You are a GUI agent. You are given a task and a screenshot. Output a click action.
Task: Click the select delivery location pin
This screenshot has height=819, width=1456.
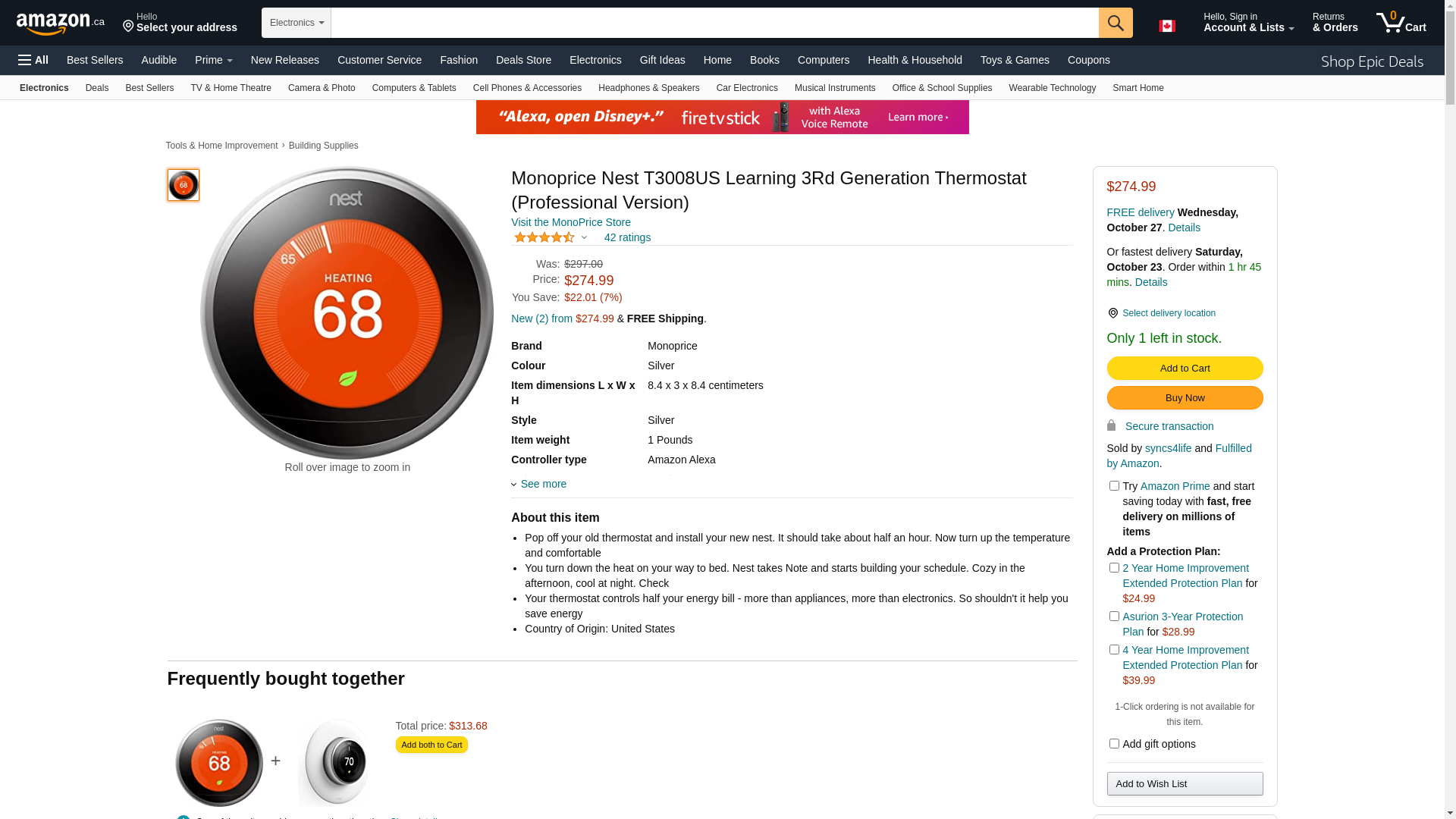point(1112,313)
